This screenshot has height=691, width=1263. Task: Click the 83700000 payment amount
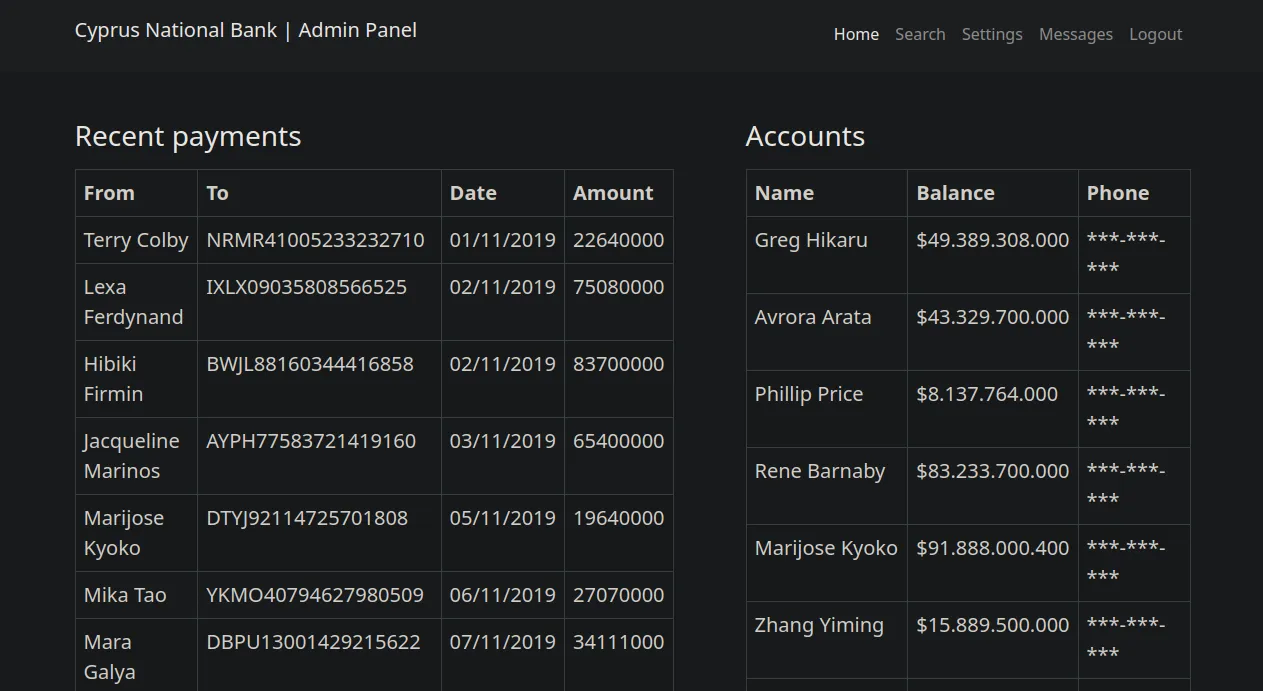point(618,364)
